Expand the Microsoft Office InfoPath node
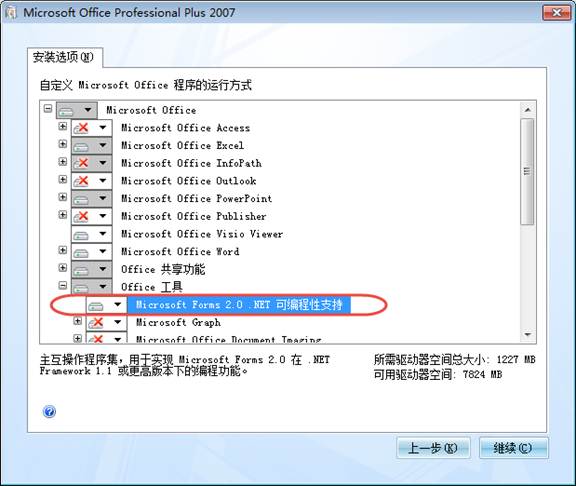 click(63, 161)
